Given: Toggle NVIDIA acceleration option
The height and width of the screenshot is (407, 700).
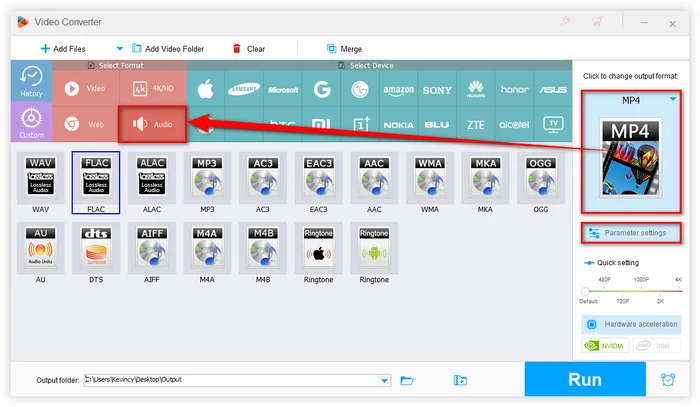Looking at the screenshot, I should pos(605,345).
